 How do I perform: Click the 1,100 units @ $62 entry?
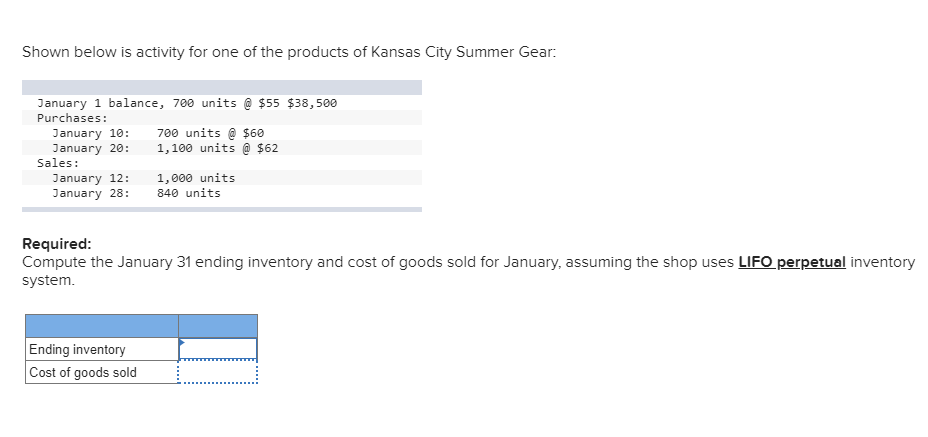pos(217,148)
